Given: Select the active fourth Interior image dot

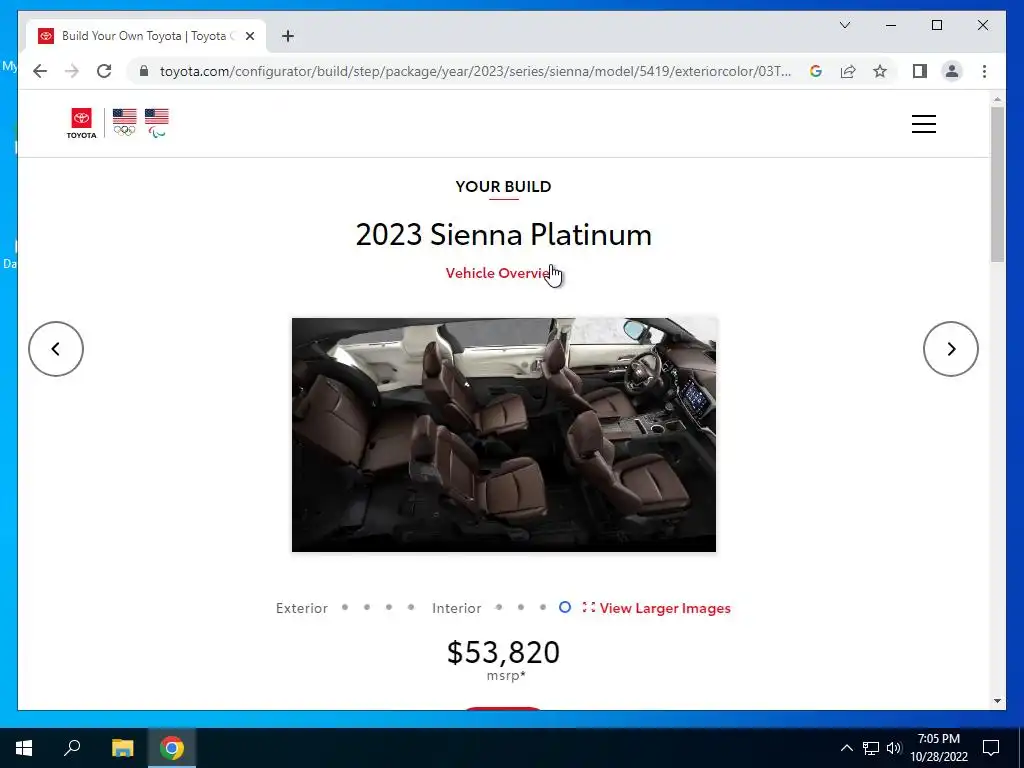Looking at the screenshot, I should pos(565,607).
